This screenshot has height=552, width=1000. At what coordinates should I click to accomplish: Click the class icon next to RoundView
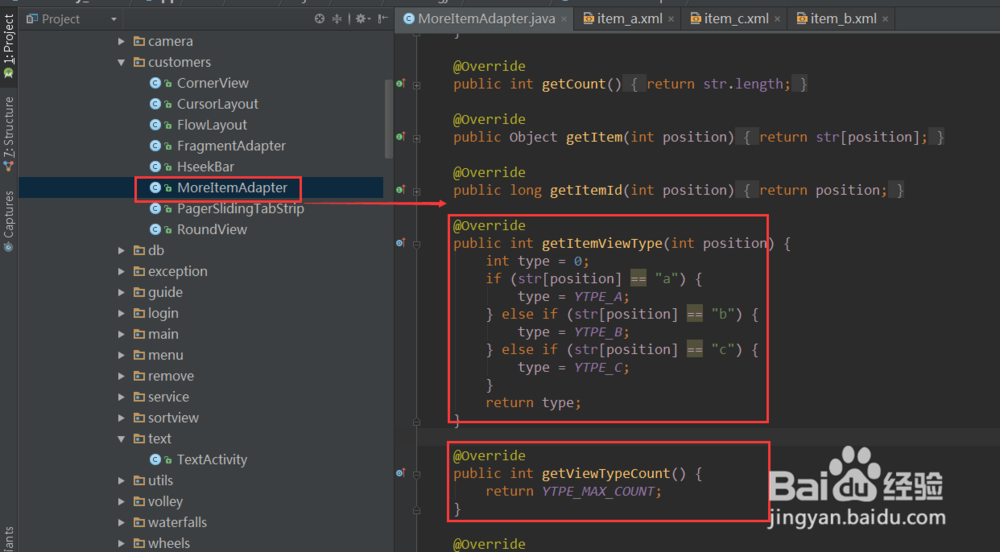(155, 229)
